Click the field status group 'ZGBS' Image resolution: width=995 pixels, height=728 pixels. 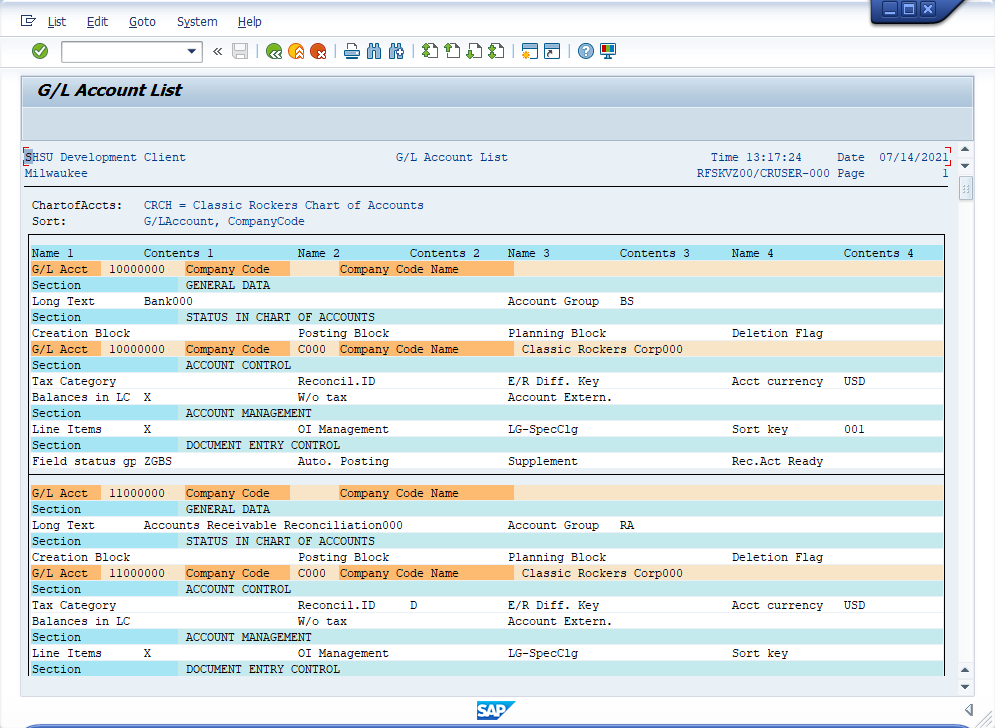tap(158, 461)
